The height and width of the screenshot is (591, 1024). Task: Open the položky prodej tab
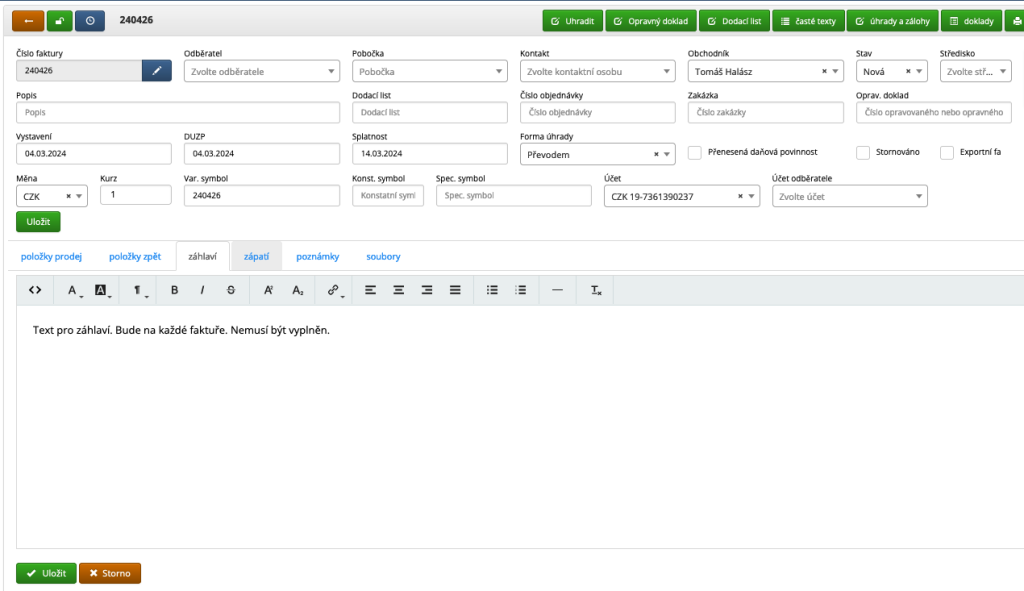coord(52,257)
